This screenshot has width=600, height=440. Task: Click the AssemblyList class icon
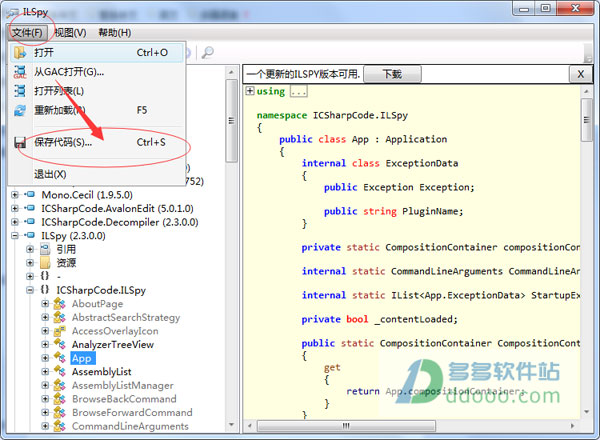click(59, 372)
